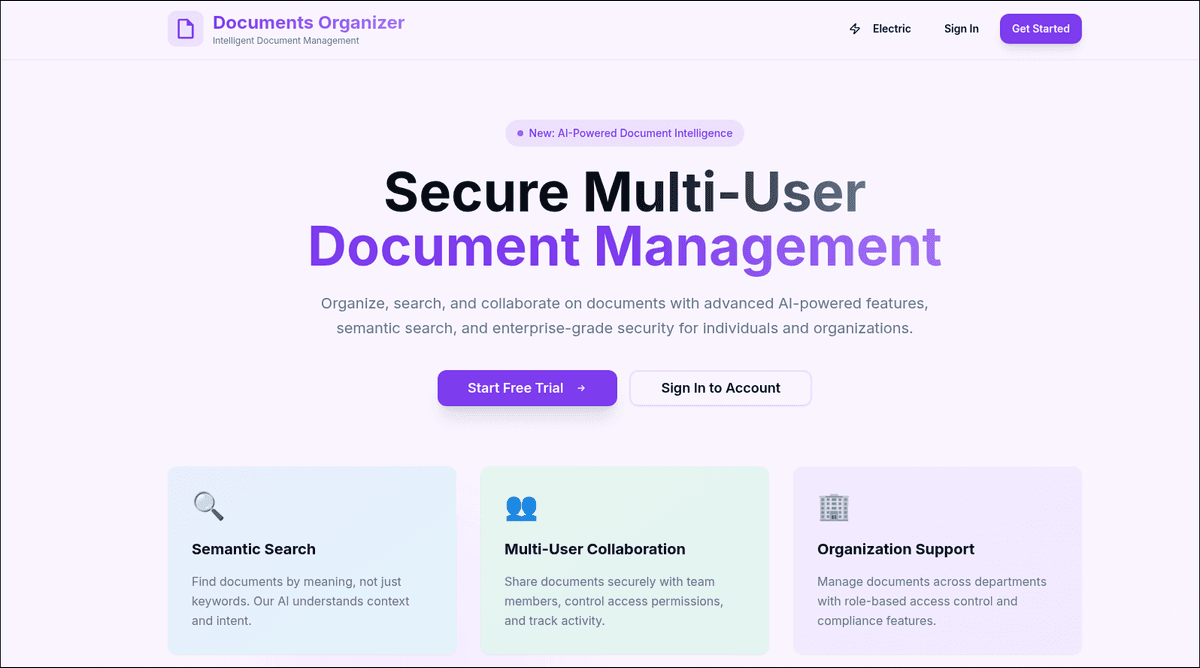The image size is (1200, 668).
Task: Click the Multi-User Collaboration people icon
Action: pos(519,507)
